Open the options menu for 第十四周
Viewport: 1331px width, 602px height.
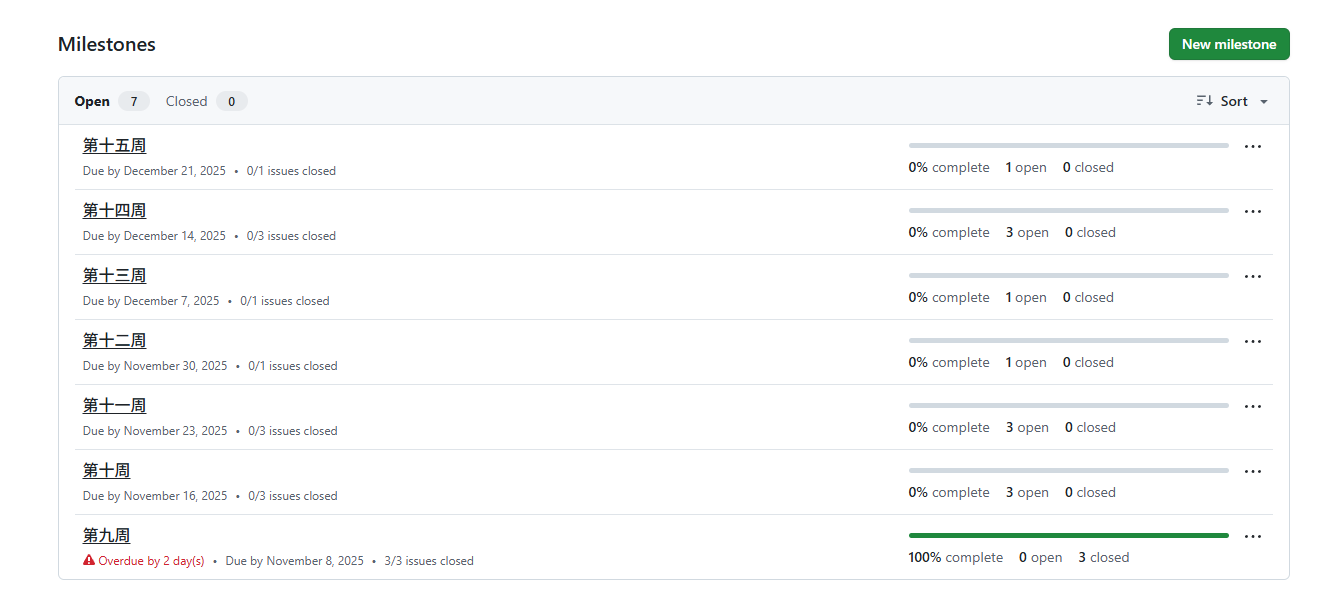(x=1252, y=211)
